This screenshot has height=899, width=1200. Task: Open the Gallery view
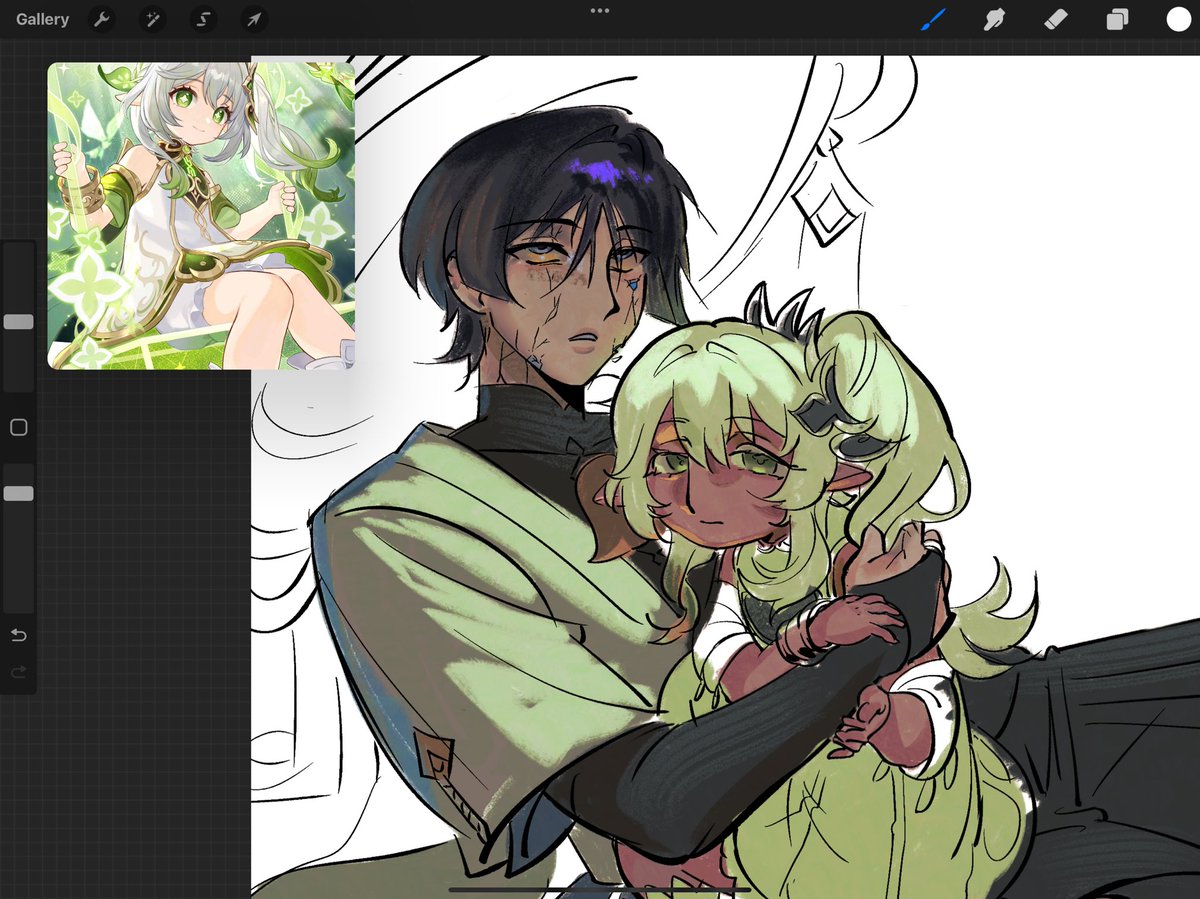[42, 19]
